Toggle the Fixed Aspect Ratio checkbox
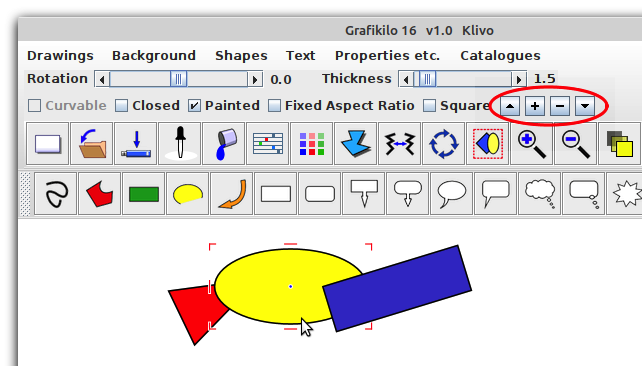Screen dimensions: 642x366 pos(274,106)
